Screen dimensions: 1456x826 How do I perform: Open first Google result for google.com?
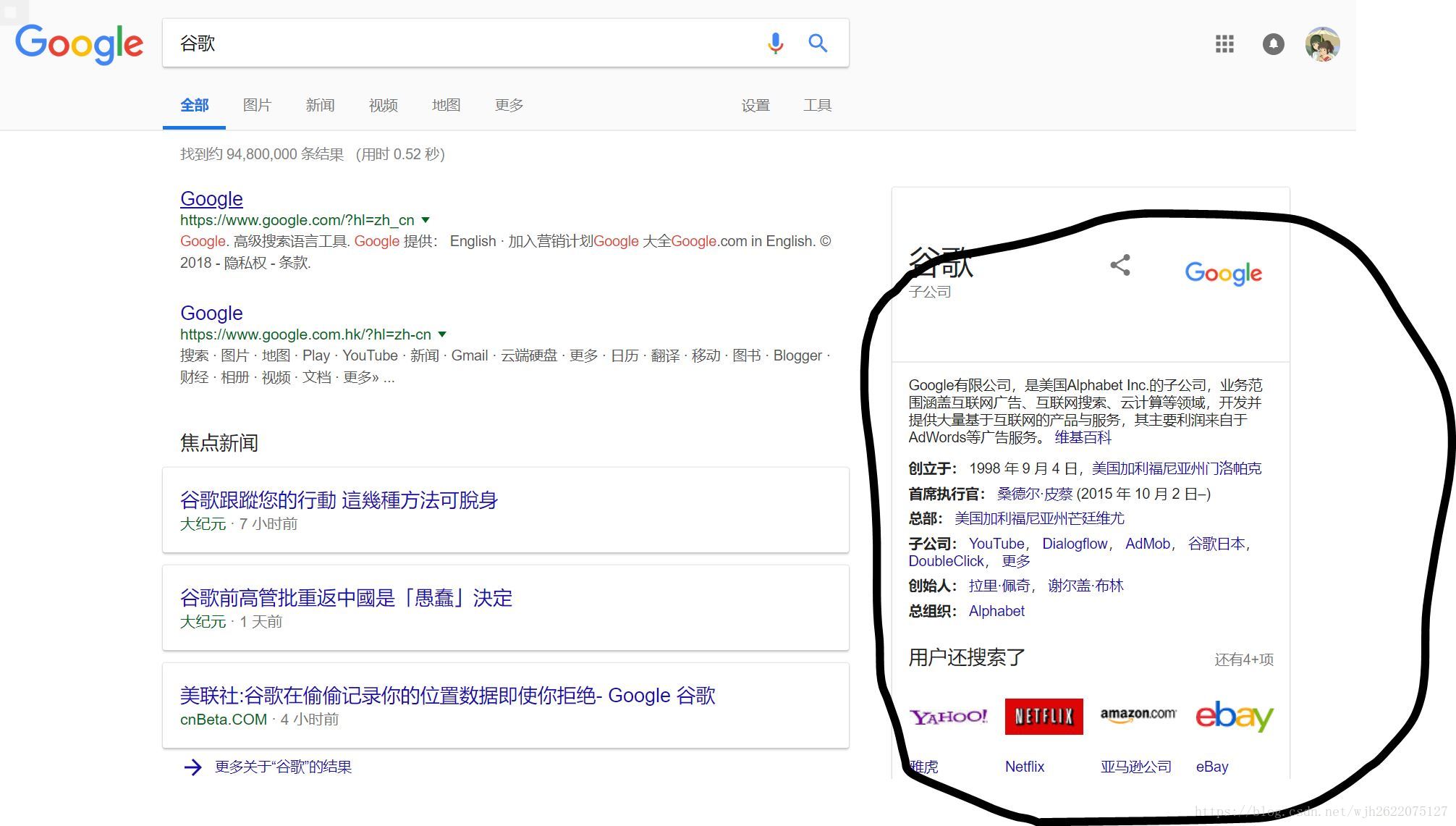pyautogui.click(x=211, y=198)
